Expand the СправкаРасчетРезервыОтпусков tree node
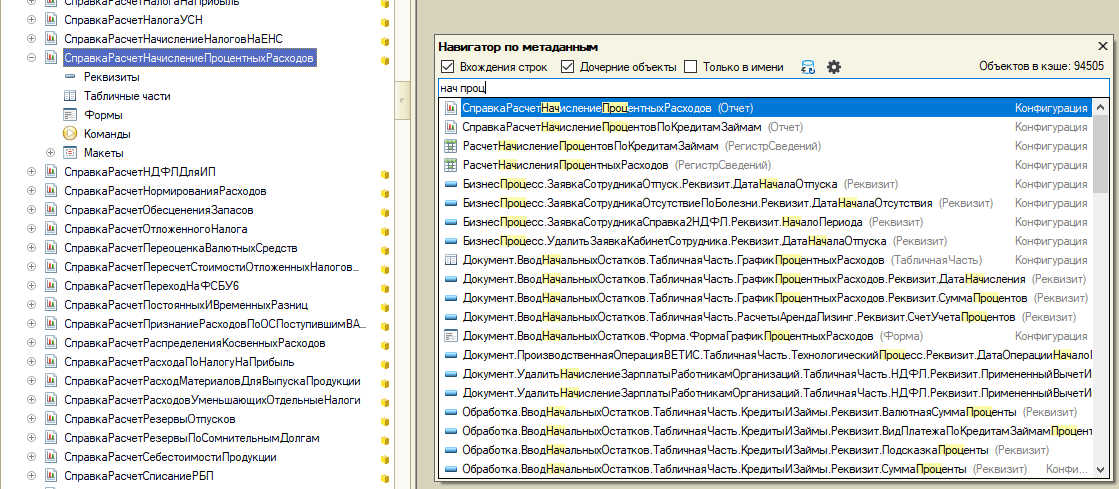This screenshot has height=489, width=1119. pyautogui.click(x=32, y=419)
